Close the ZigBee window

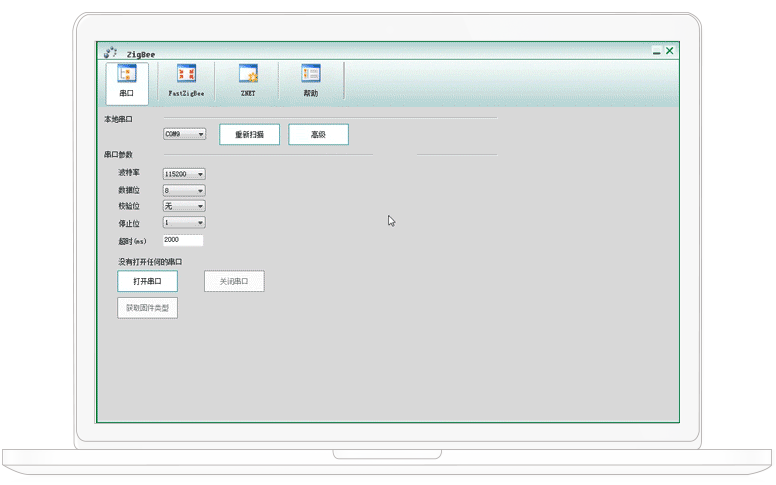[670, 51]
